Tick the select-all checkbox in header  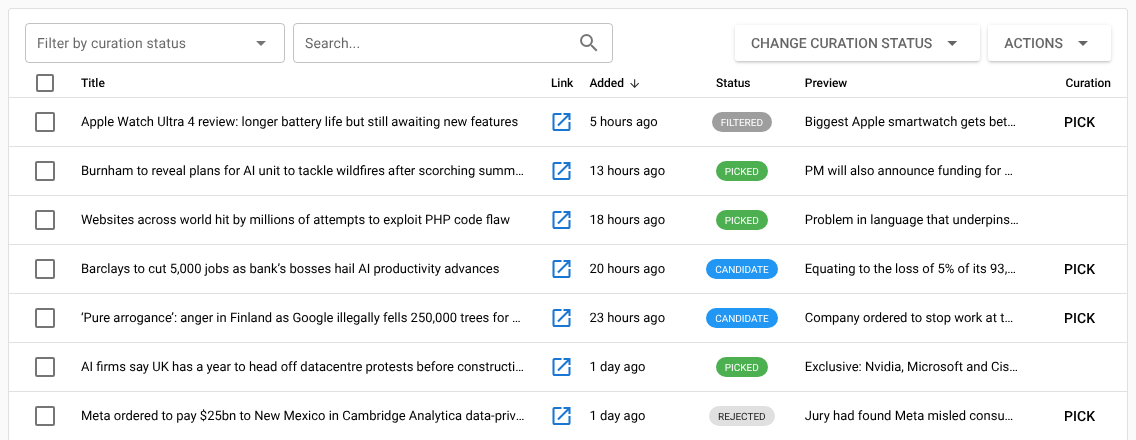(x=45, y=83)
